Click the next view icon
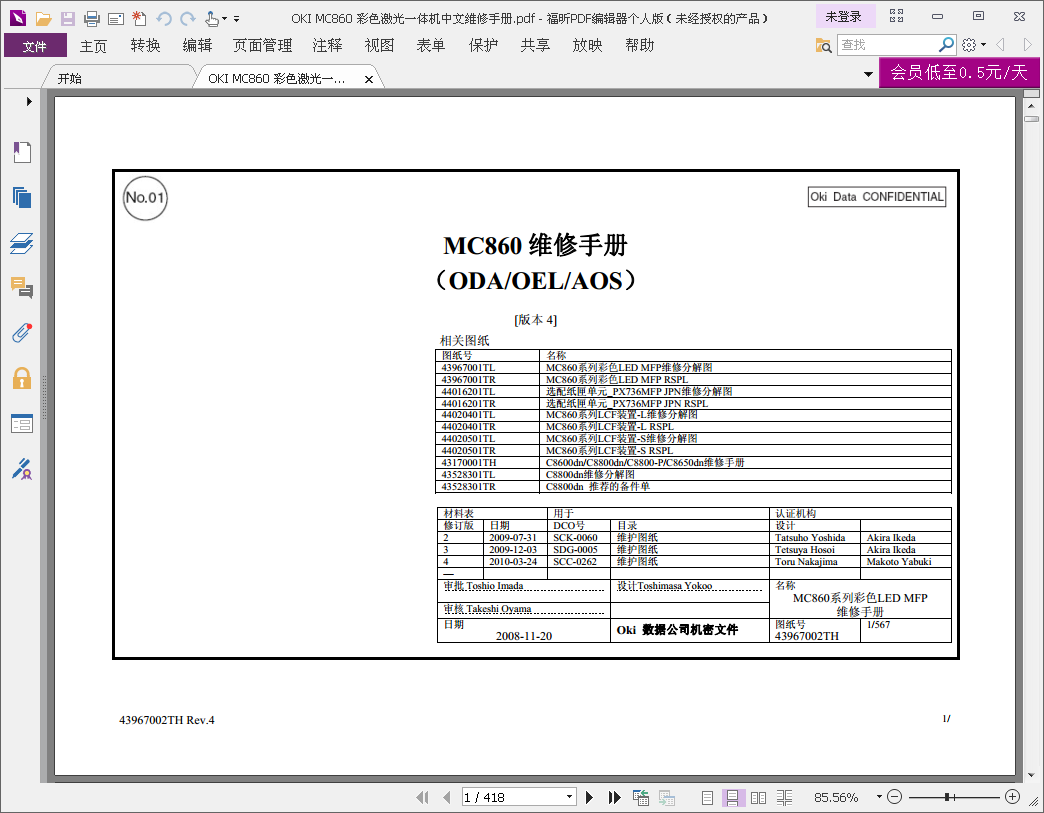 pyautogui.click(x=666, y=797)
